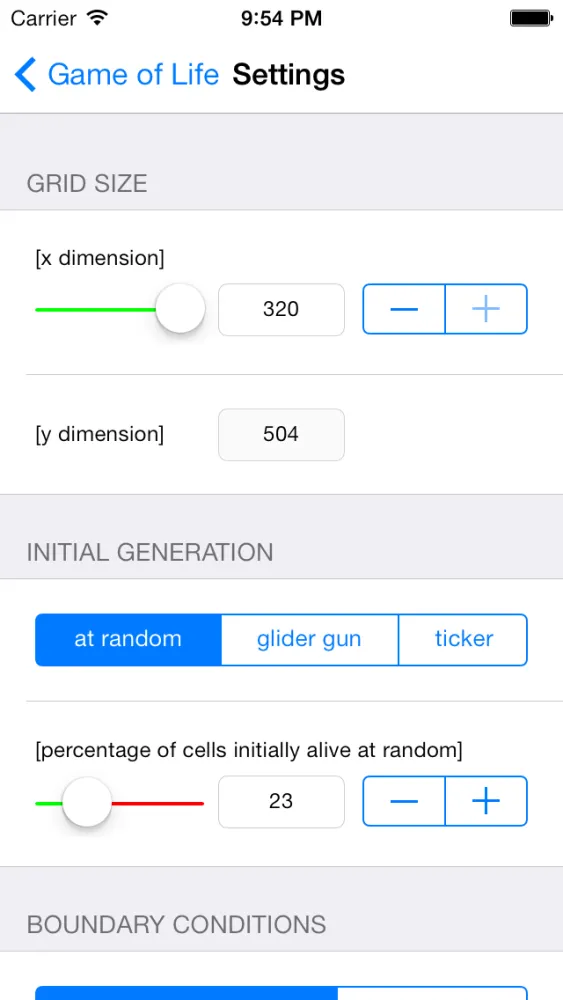Screen dimensions: 563x1000
Task: Select the "ticker" initial generation option
Action: (464, 640)
